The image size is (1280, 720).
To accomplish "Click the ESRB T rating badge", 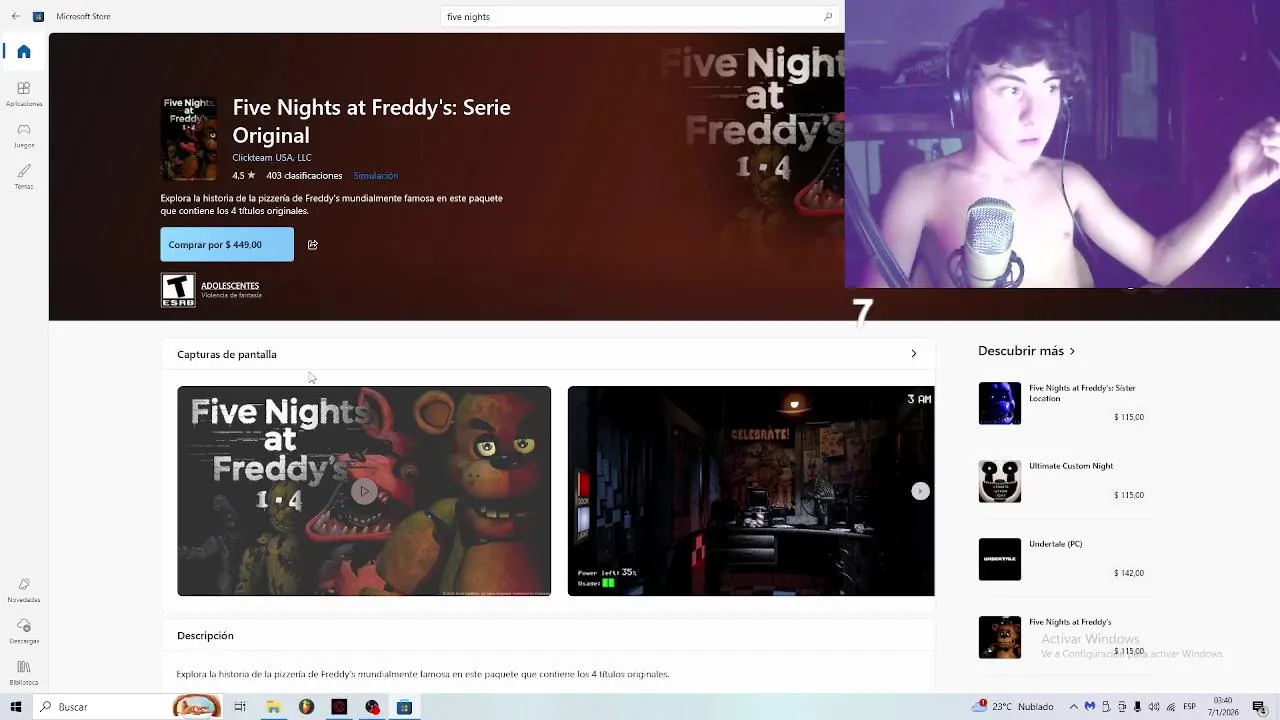I will [x=178, y=290].
